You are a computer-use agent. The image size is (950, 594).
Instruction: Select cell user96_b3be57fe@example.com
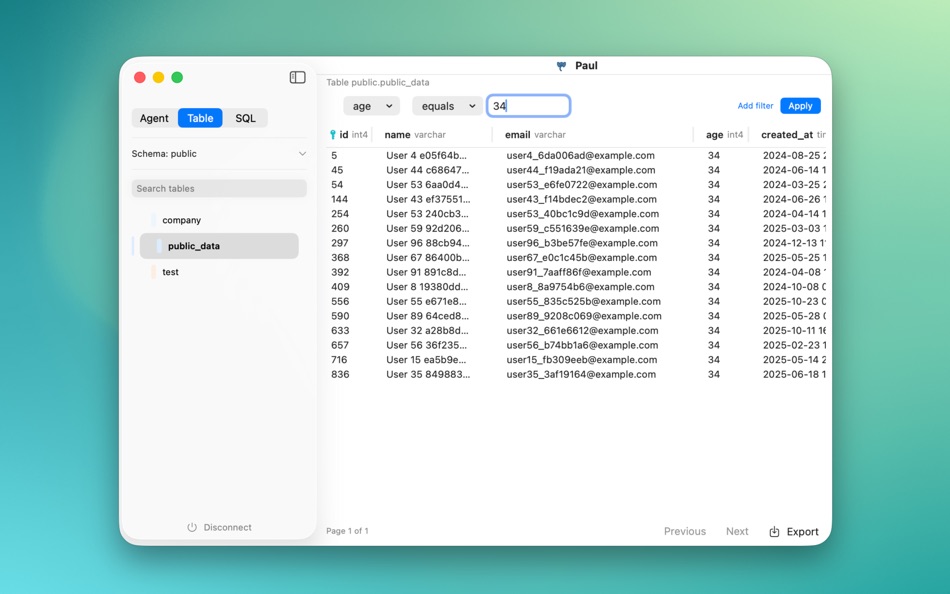[x=582, y=243]
